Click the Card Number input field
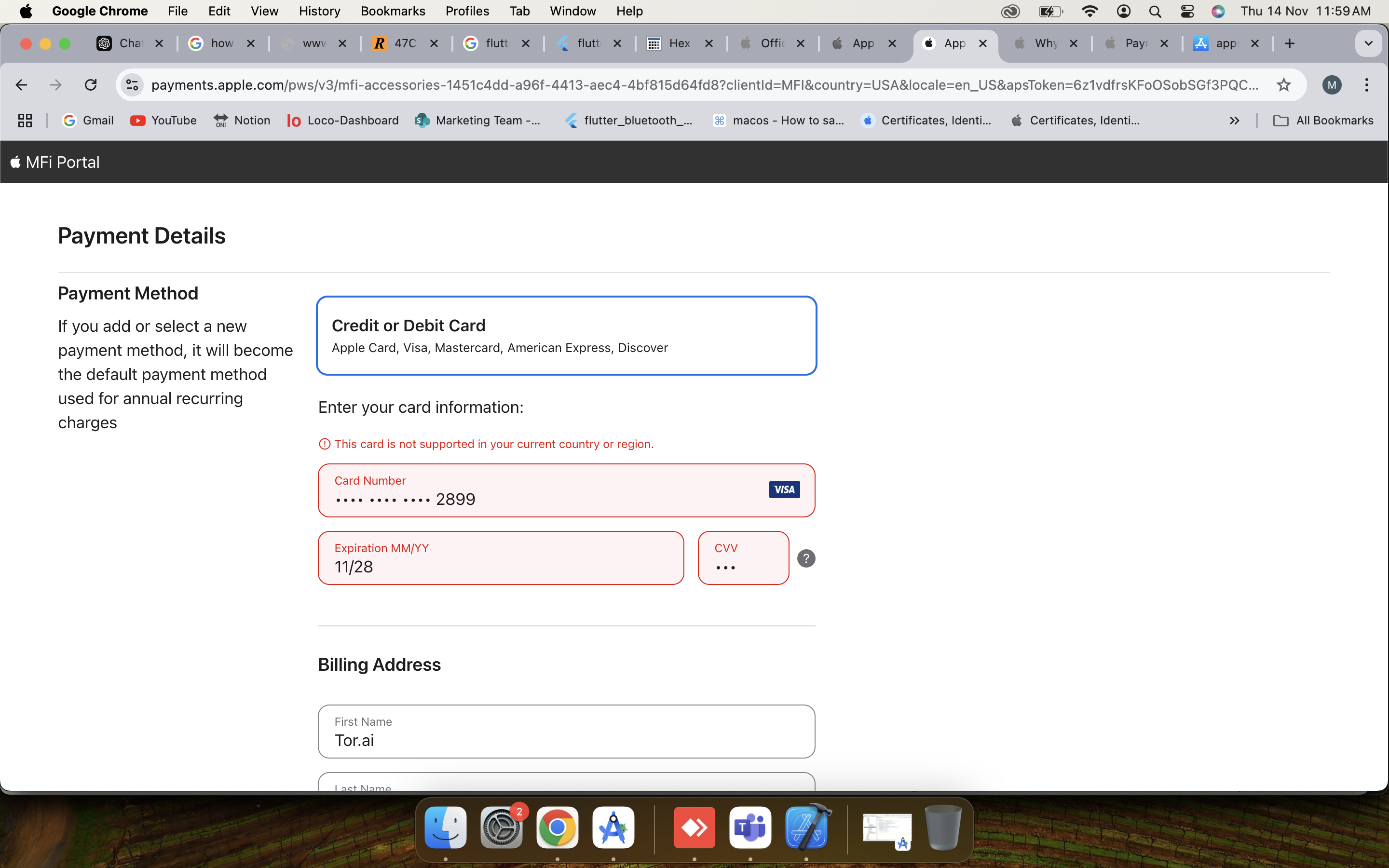 [540, 498]
